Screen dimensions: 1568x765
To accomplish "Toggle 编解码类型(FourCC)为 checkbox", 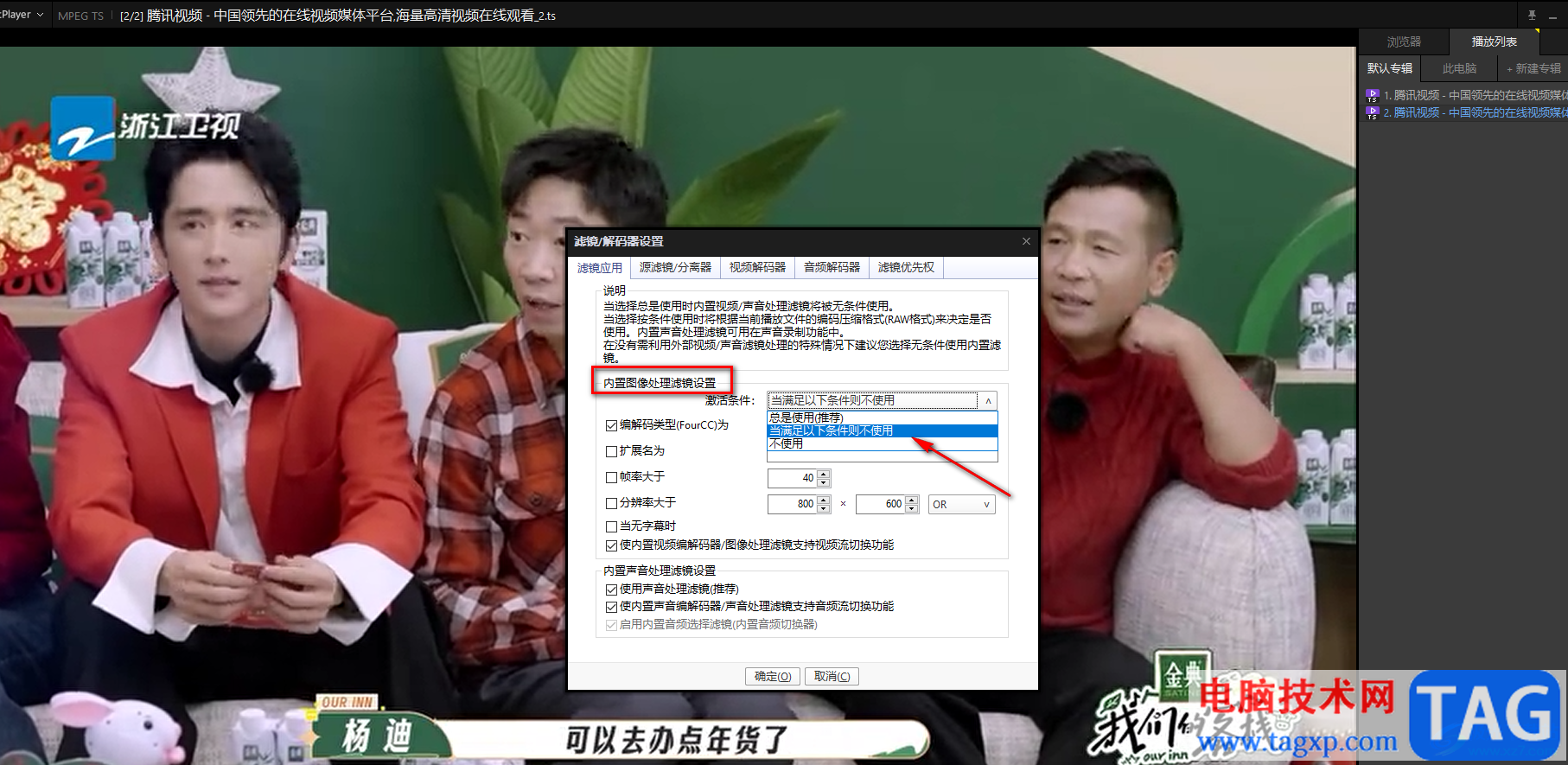I will tap(611, 425).
